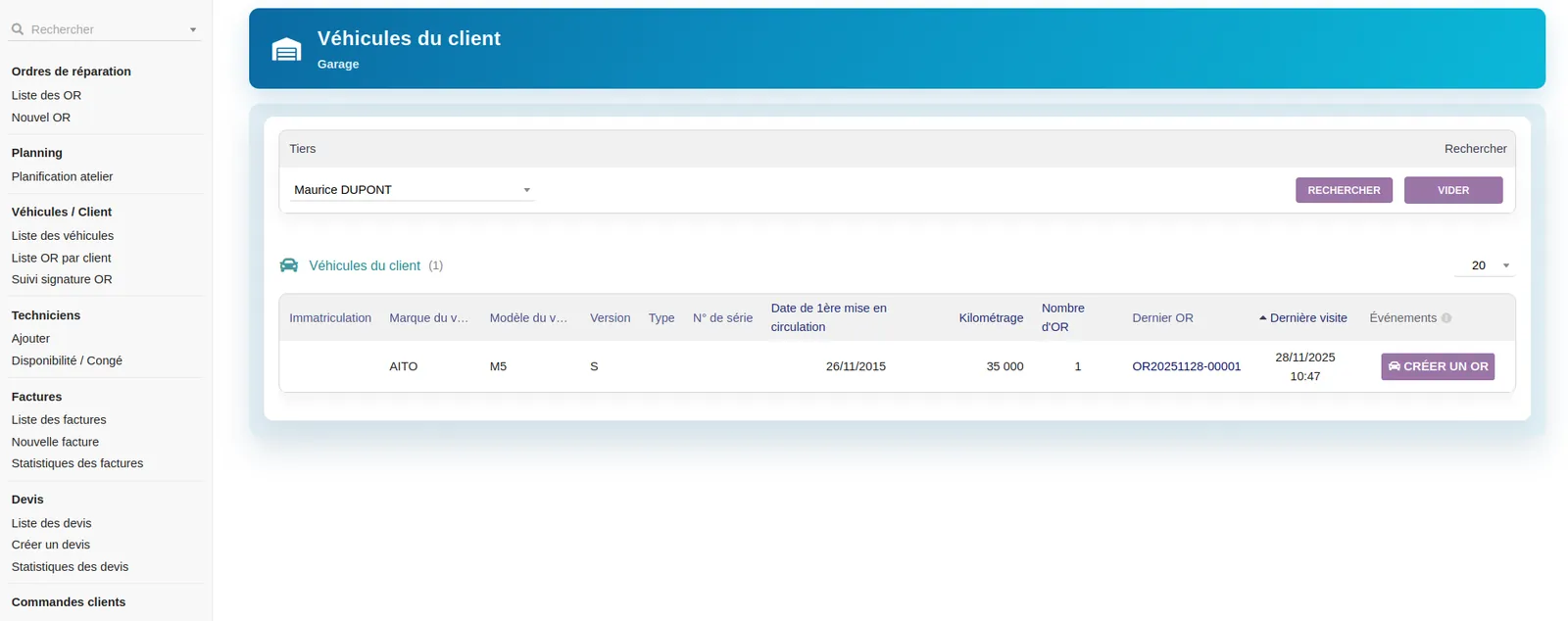Sort by the Kilométrage column header

[x=991, y=318]
